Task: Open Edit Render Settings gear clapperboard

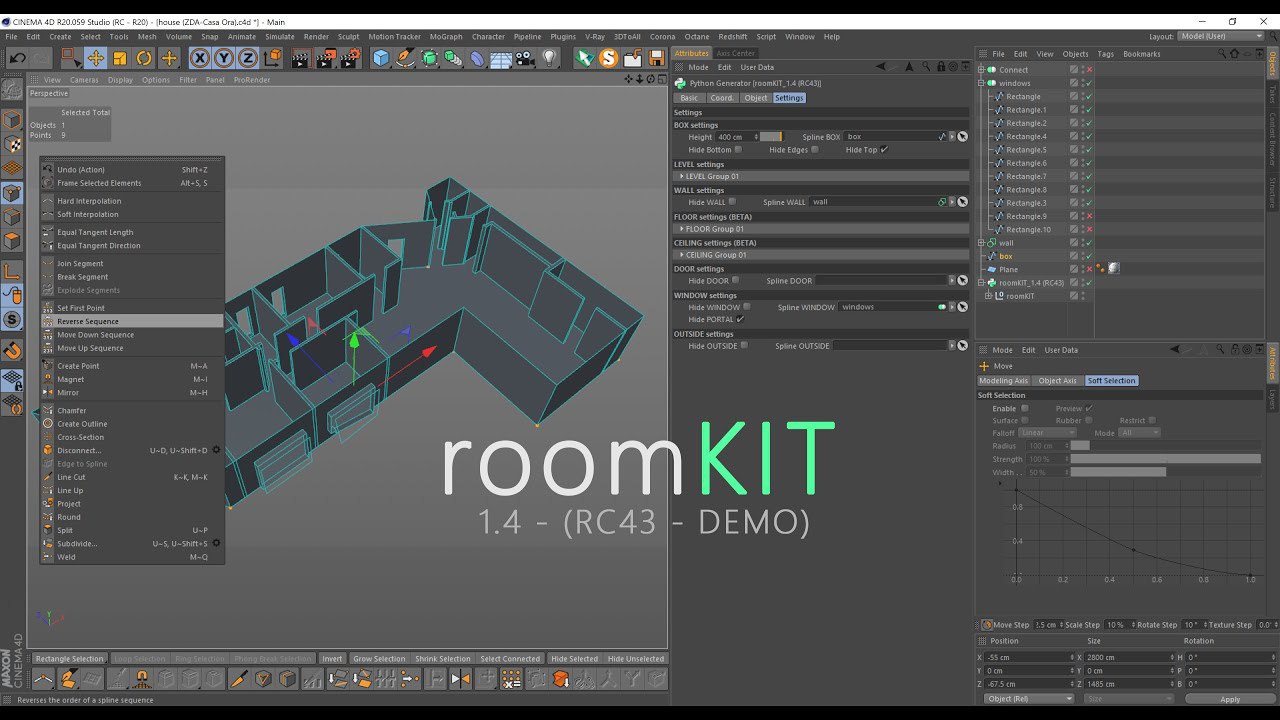Action: click(x=349, y=58)
